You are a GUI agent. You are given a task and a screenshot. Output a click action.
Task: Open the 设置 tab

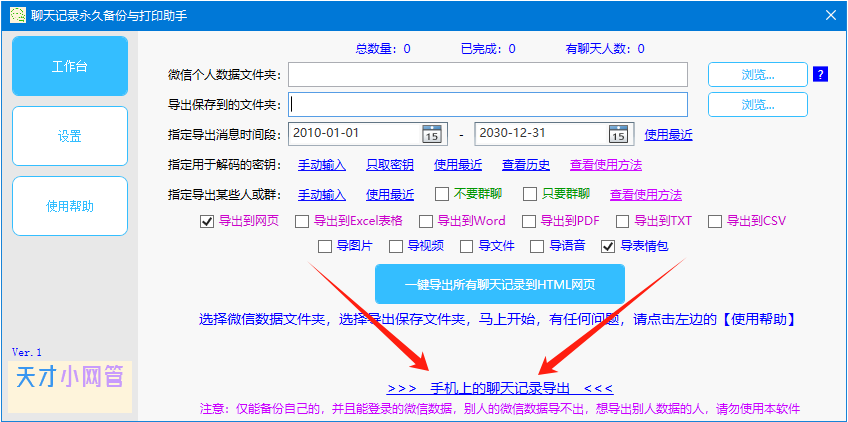click(70, 136)
